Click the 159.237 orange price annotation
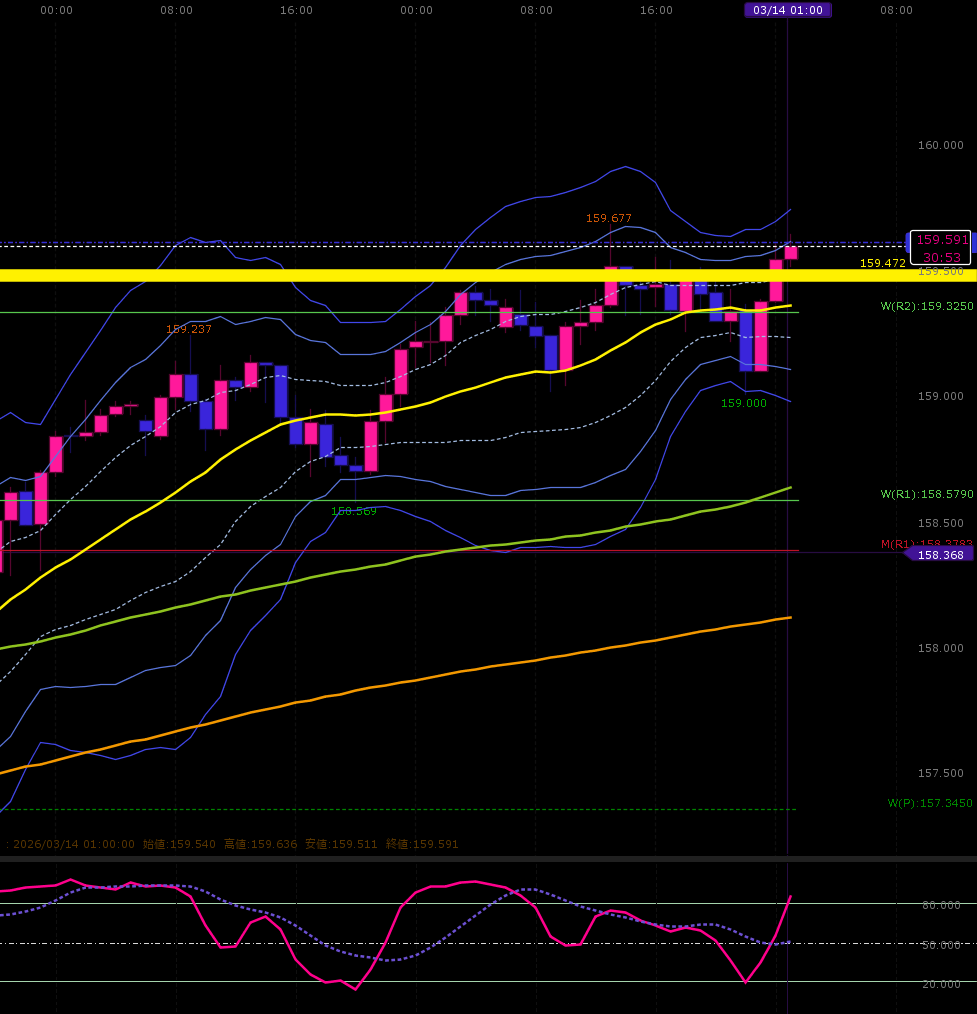 coord(188,329)
